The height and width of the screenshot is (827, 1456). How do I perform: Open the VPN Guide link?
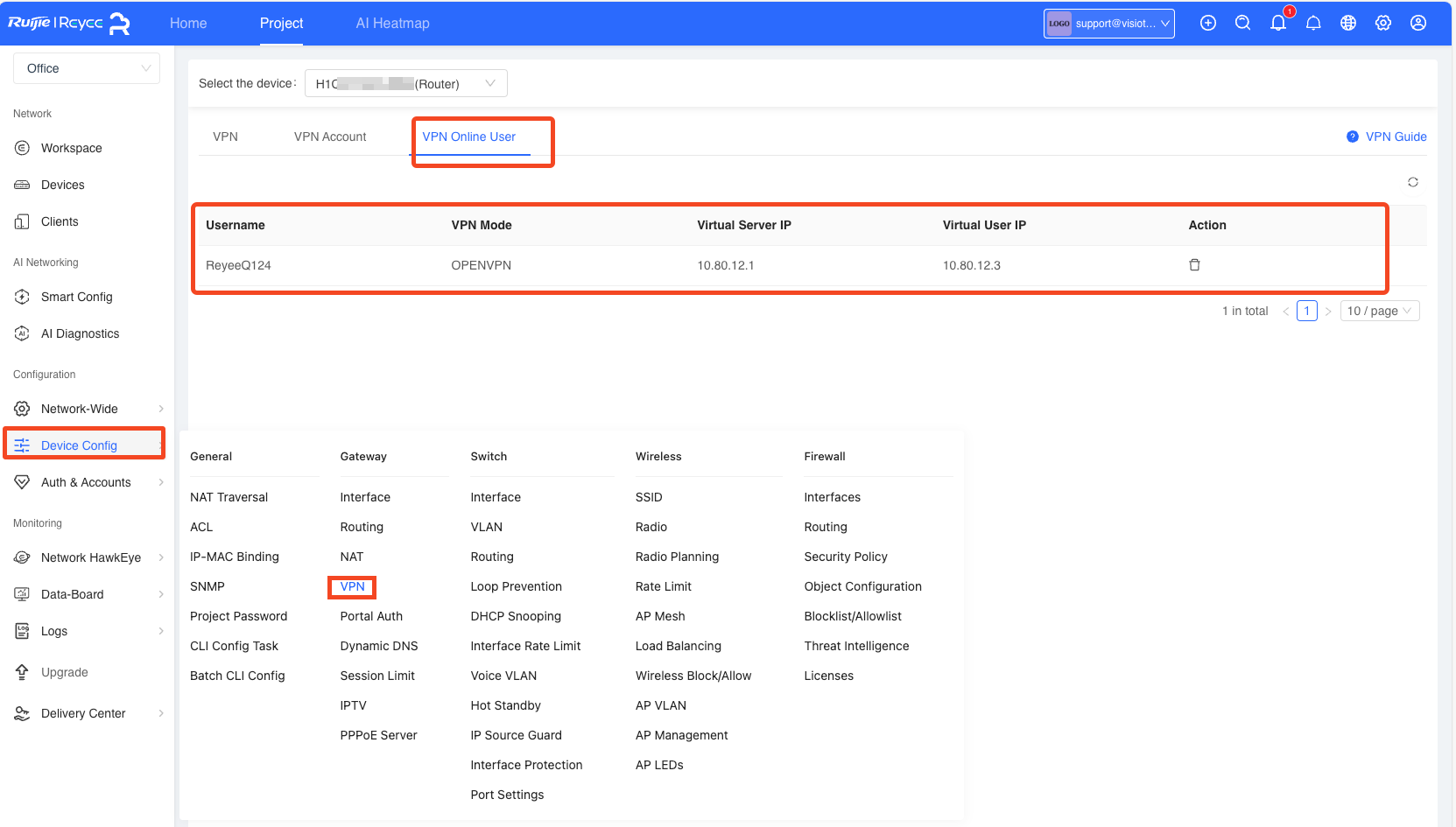1393,137
